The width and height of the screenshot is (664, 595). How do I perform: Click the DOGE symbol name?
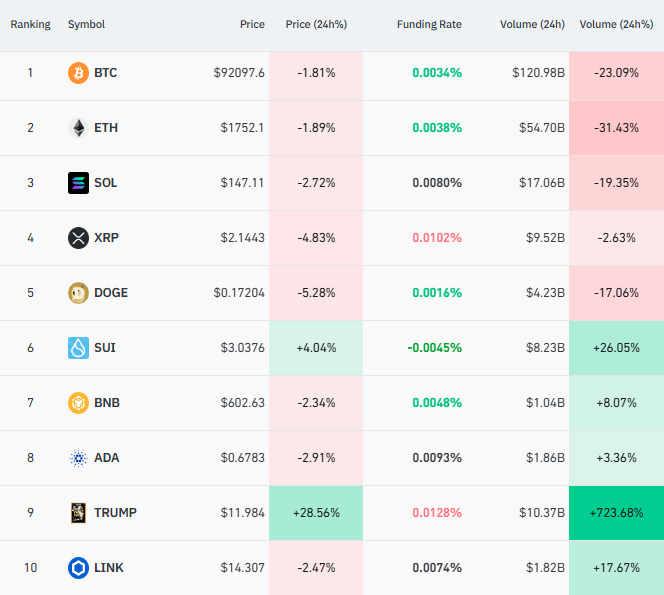111,293
